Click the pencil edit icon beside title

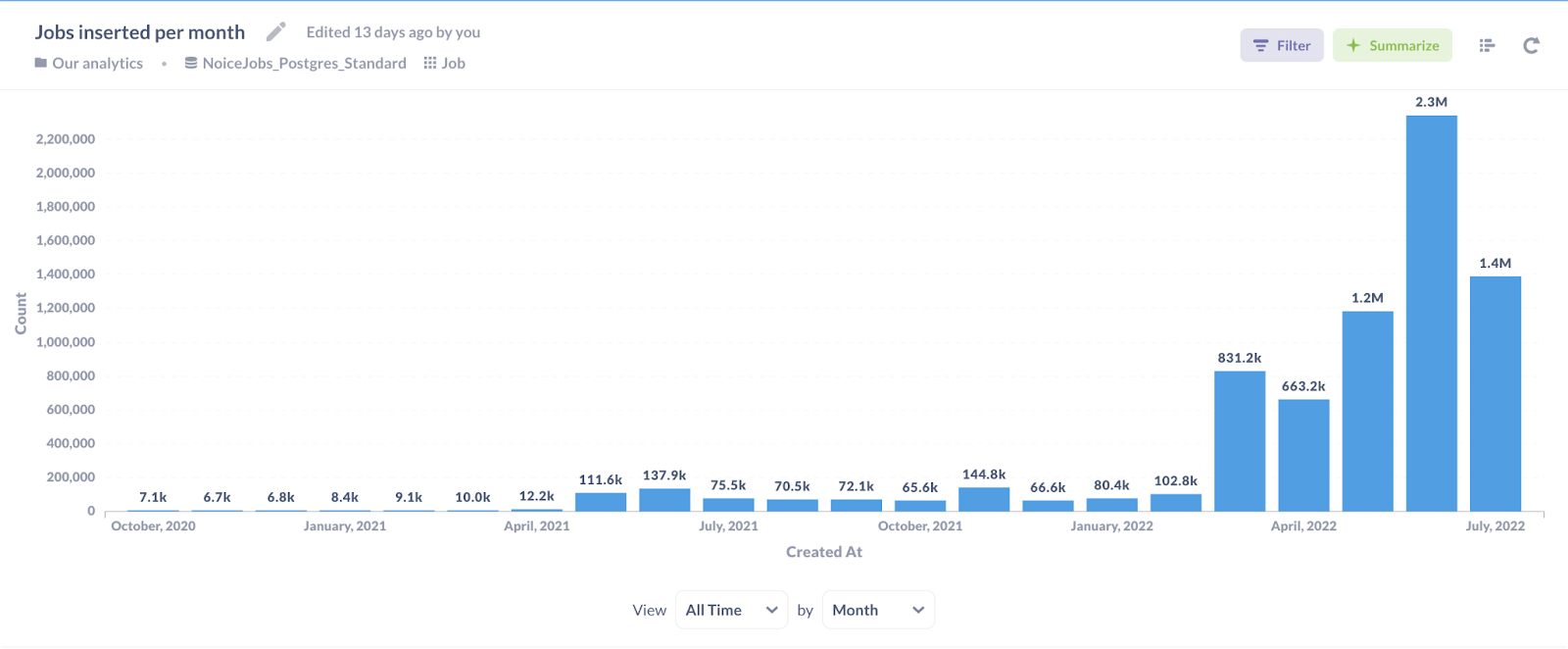[x=276, y=32]
